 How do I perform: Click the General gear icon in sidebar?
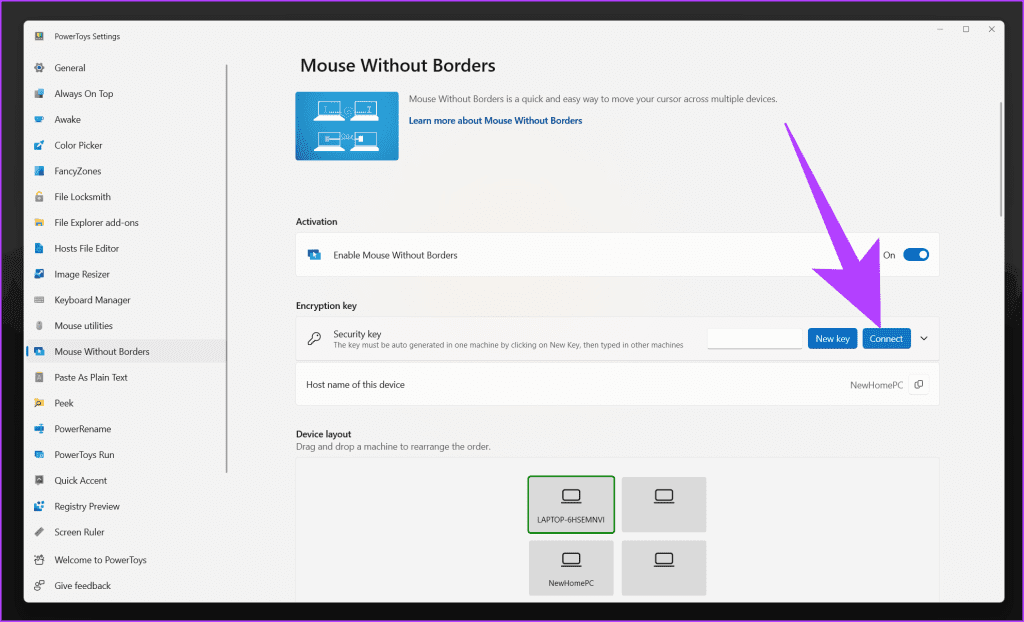(39, 68)
